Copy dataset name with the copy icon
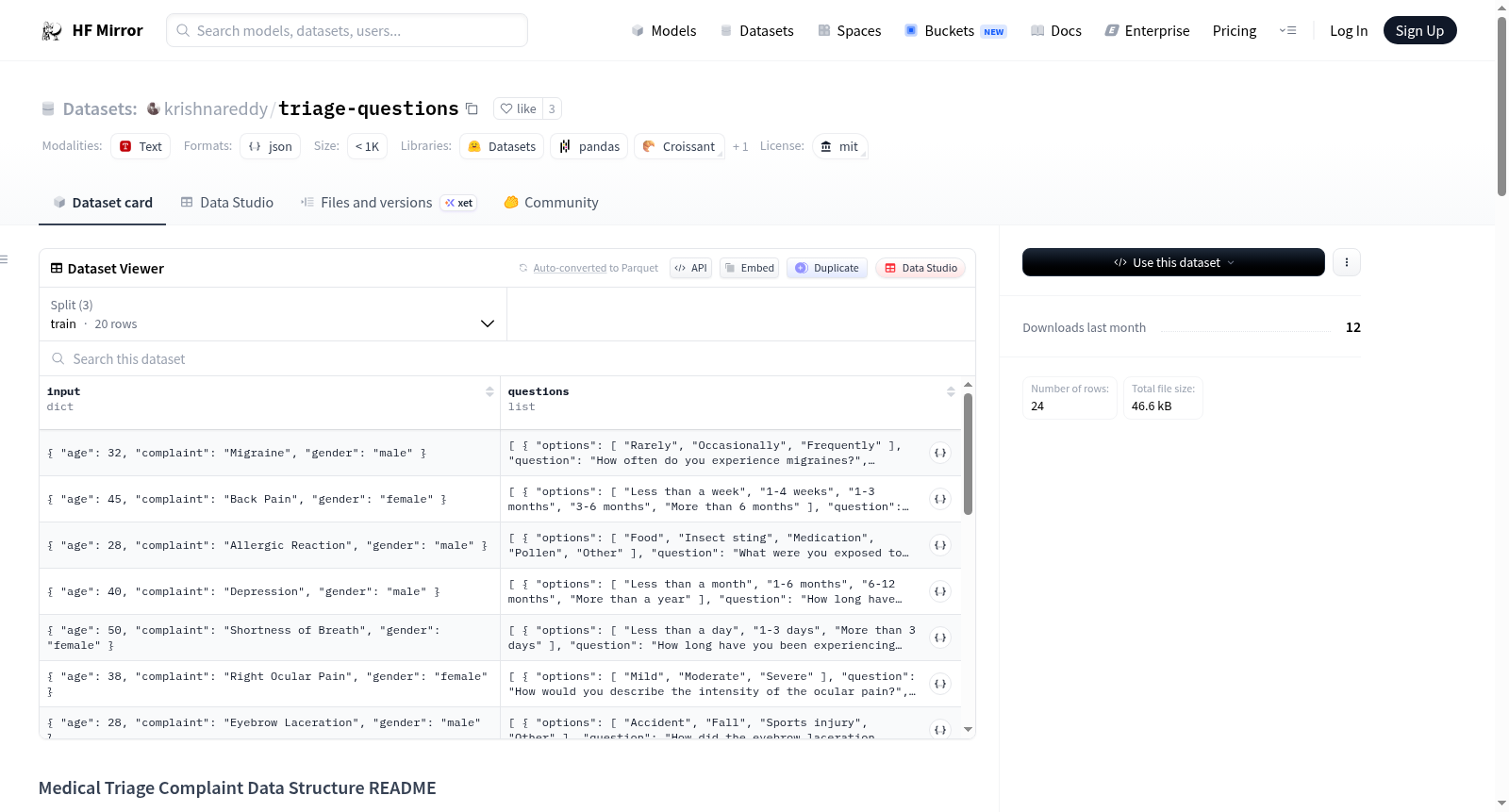 473,108
